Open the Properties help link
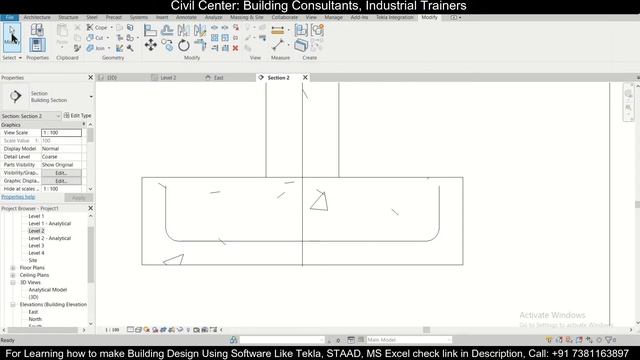 pos(18,197)
